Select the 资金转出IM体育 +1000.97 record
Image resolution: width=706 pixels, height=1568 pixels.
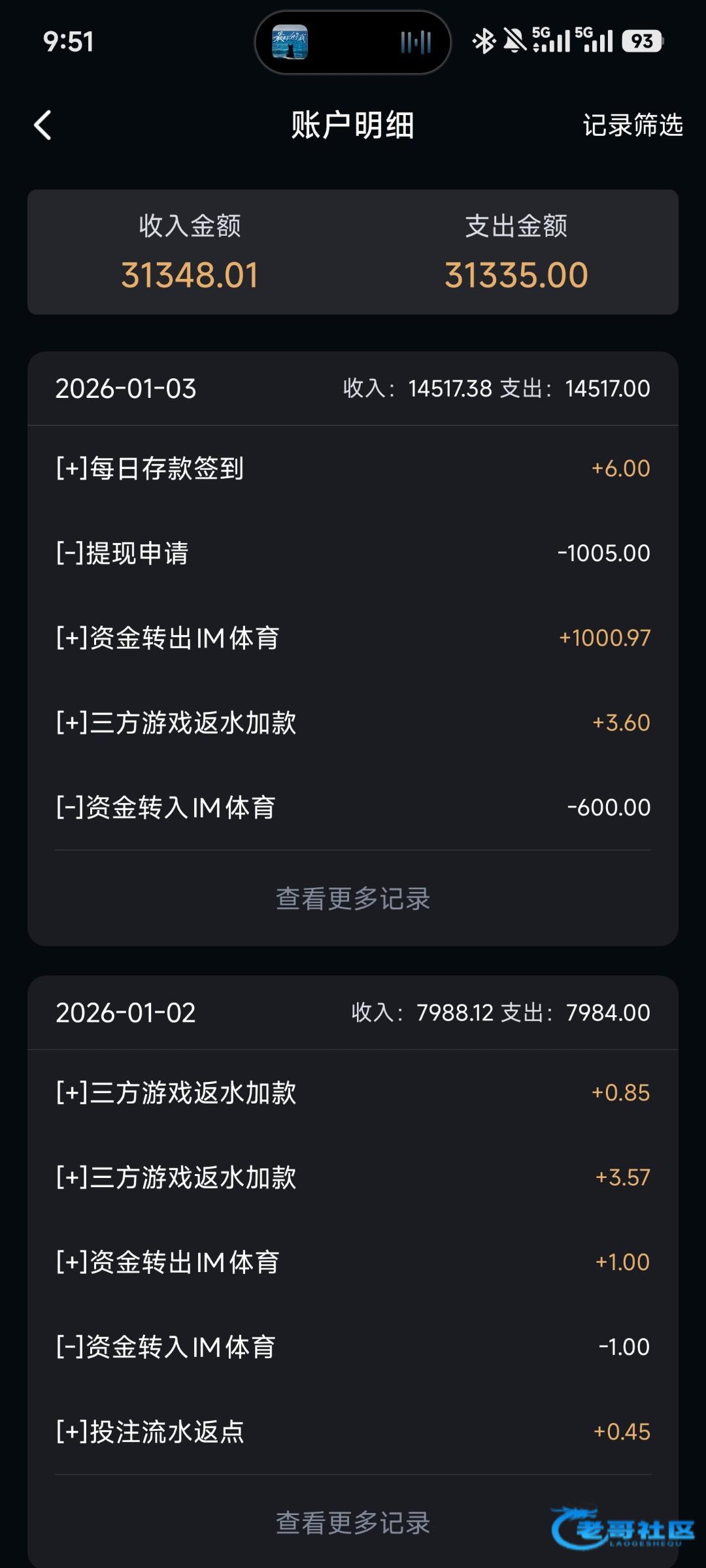(x=353, y=638)
